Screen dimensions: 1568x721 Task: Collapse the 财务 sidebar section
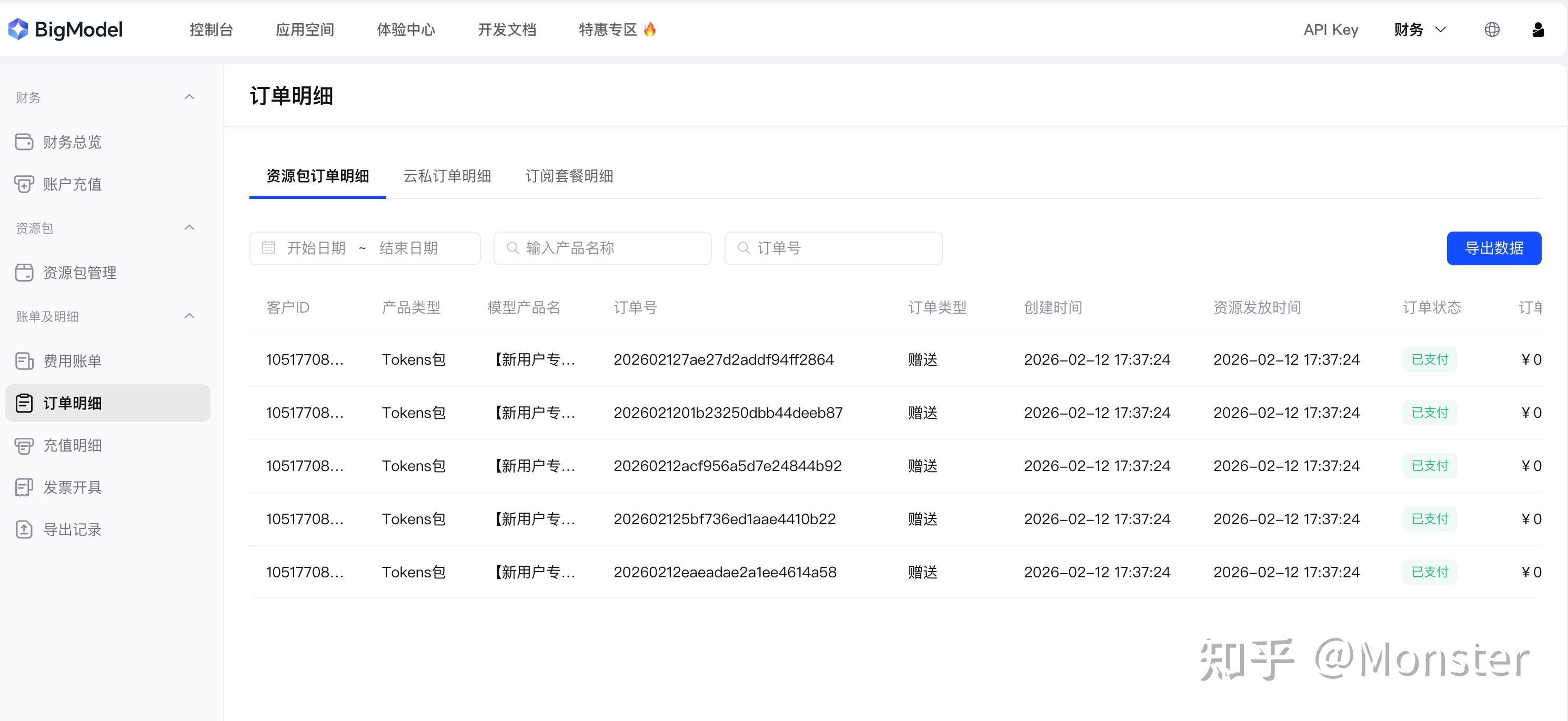(x=189, y=97)
